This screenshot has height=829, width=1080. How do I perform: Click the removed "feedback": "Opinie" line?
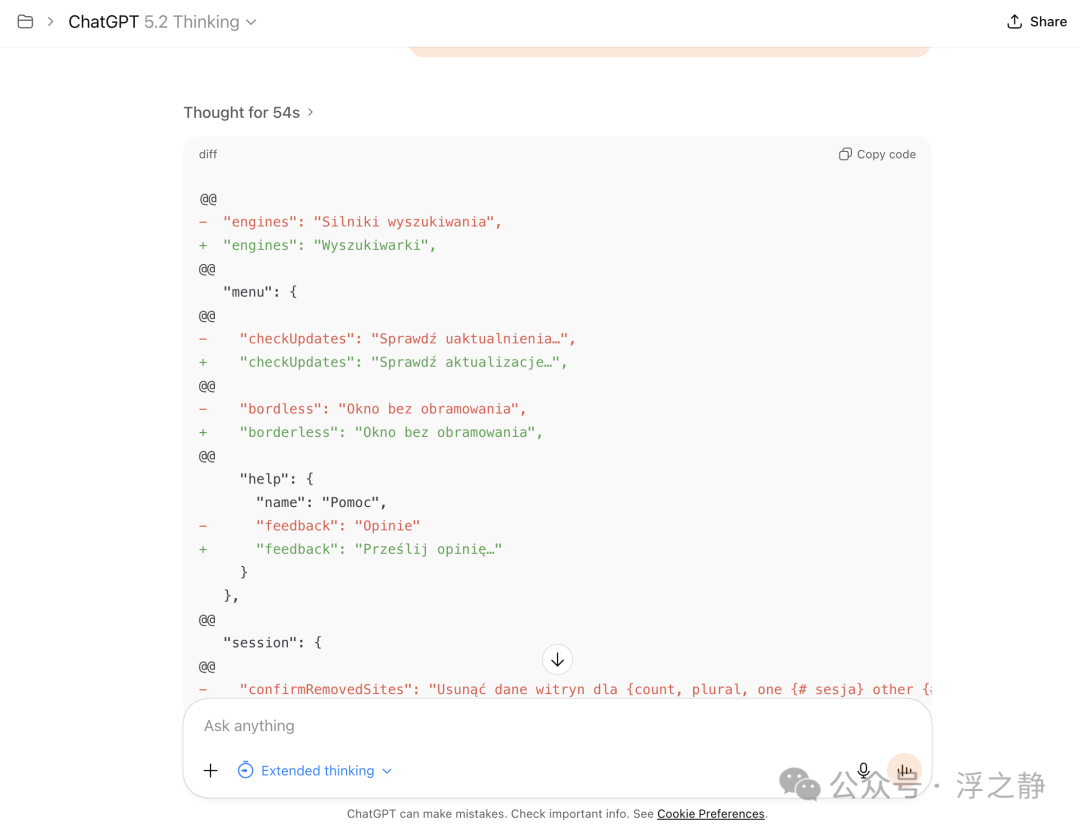pyautogui.click(x=309, y=526)
